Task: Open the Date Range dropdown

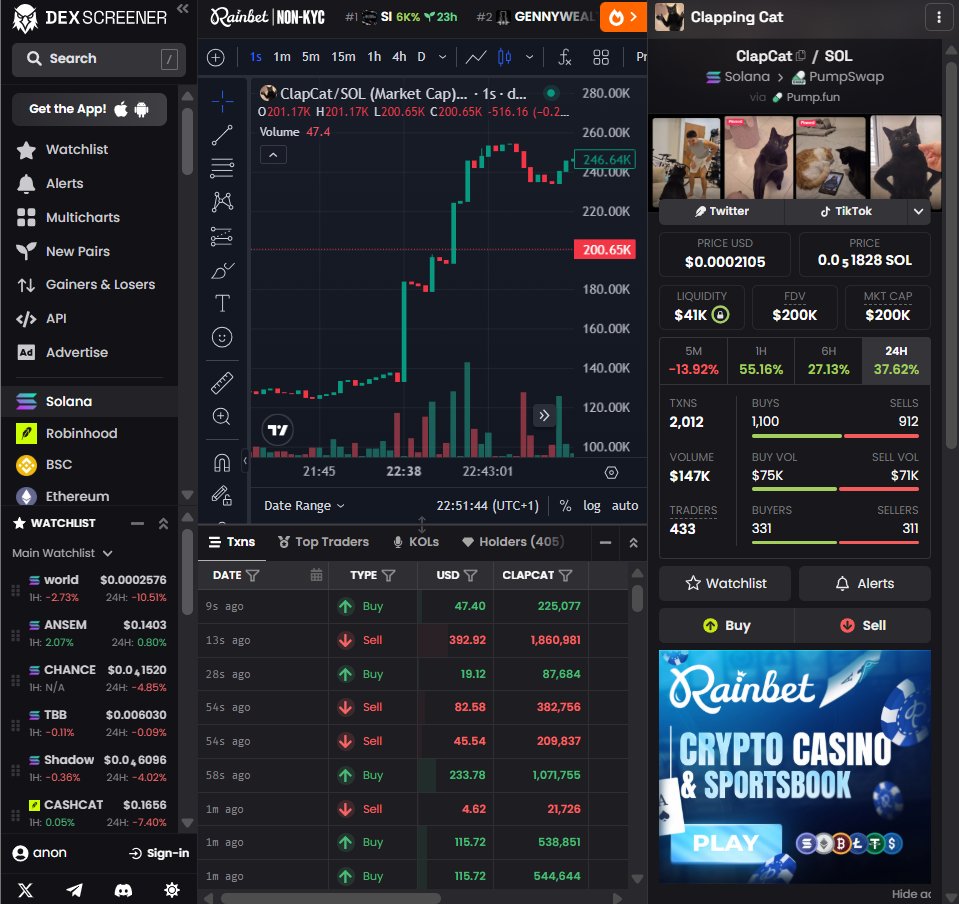Action: click(x=305, y=506)
